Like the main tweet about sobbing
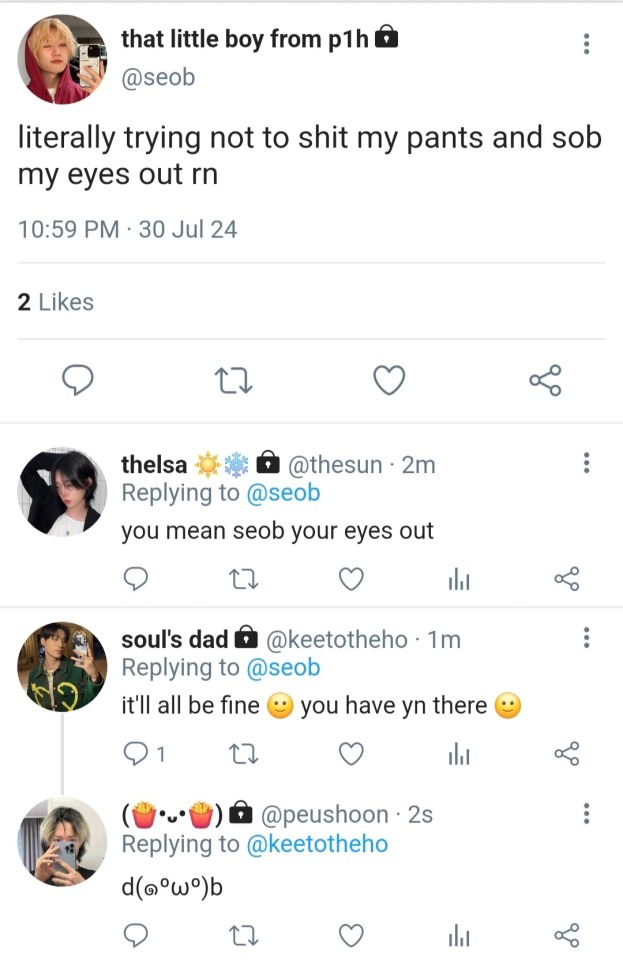Image resolution: width=623 pixels, height=960 pixels. (x=389, y=380)
